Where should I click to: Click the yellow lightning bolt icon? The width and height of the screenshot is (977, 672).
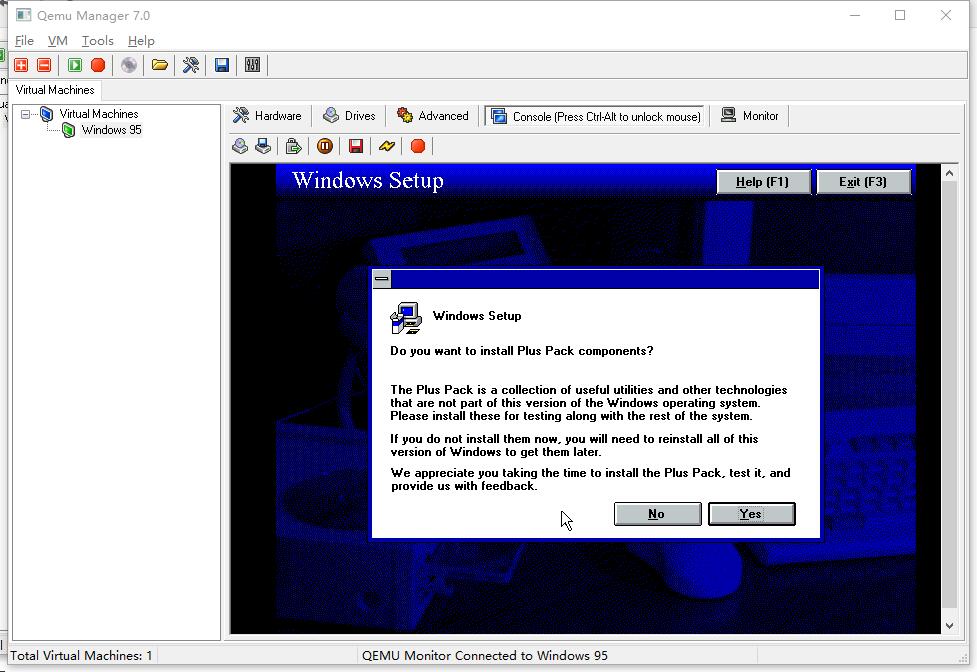pos(387,146)
